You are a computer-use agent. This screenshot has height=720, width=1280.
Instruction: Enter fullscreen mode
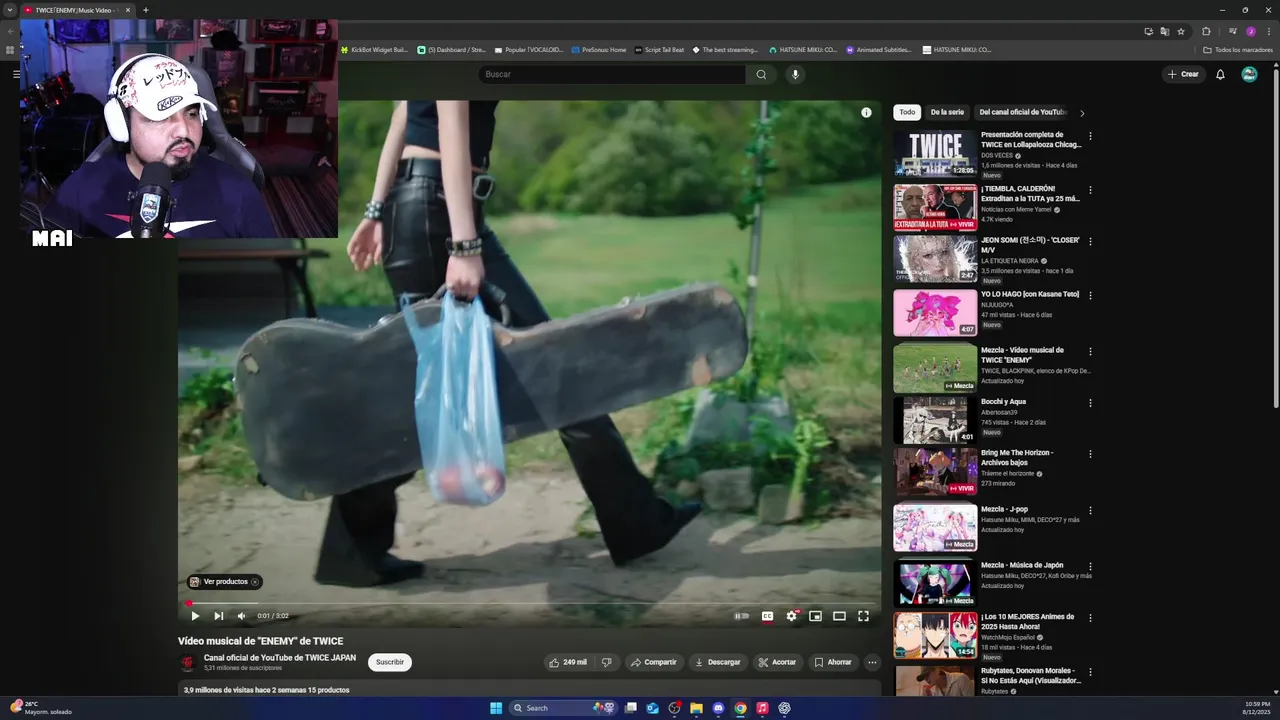(863, 616)
